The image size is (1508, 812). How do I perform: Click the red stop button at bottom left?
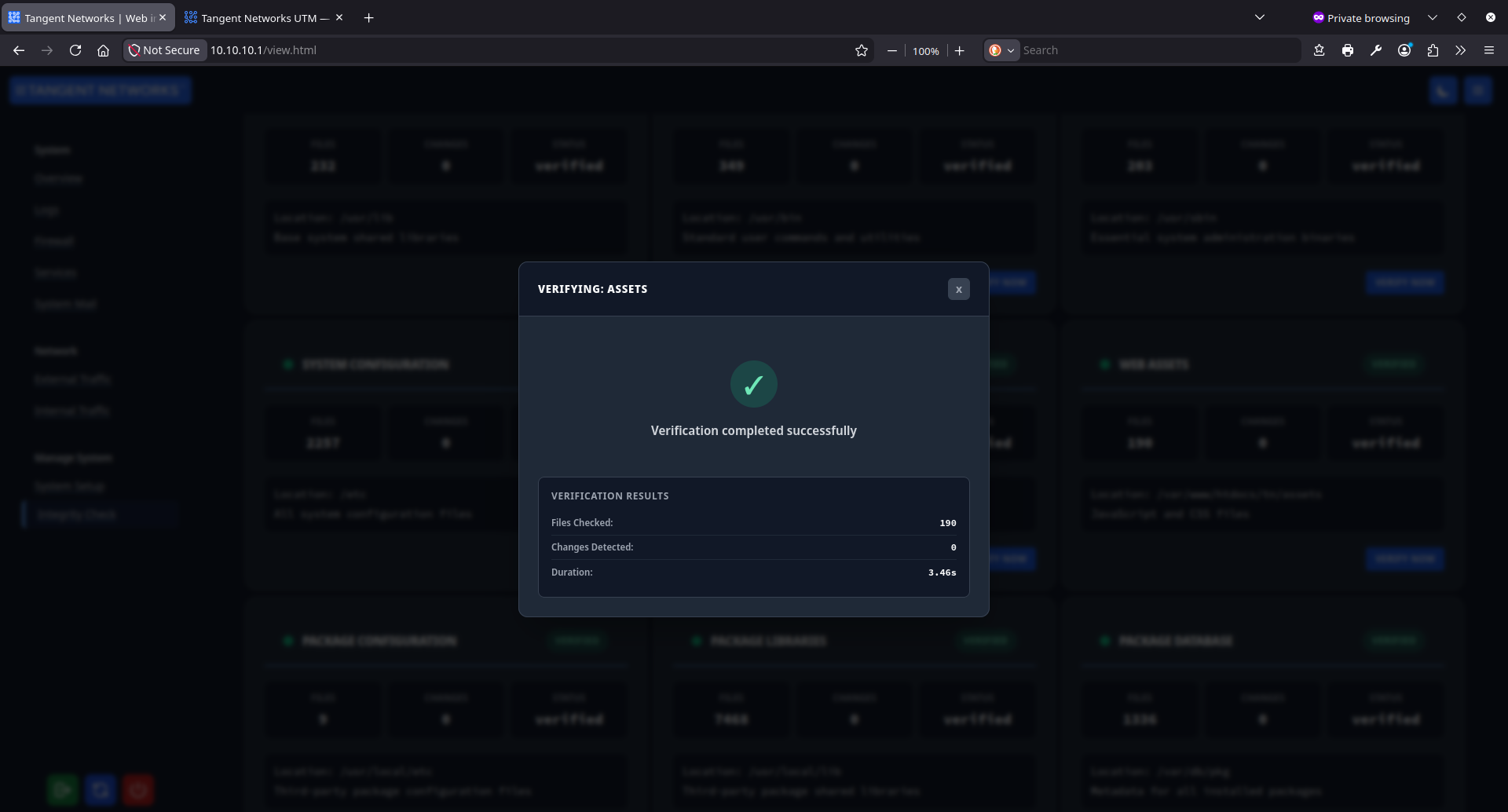point(138,789)
